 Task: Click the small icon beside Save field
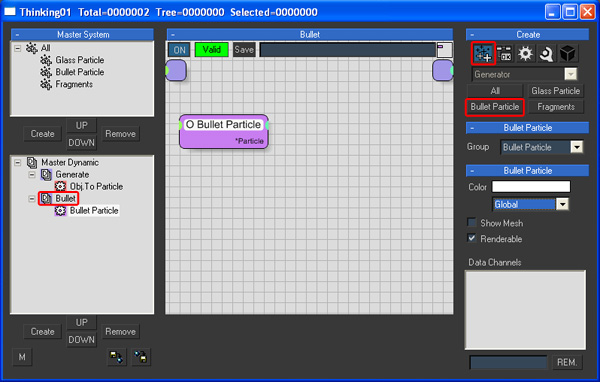tap(445, 50)
